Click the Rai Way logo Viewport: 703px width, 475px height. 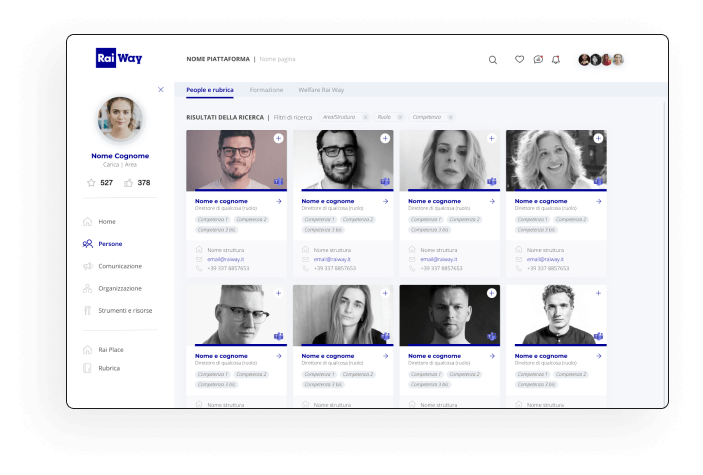[119, 58]
